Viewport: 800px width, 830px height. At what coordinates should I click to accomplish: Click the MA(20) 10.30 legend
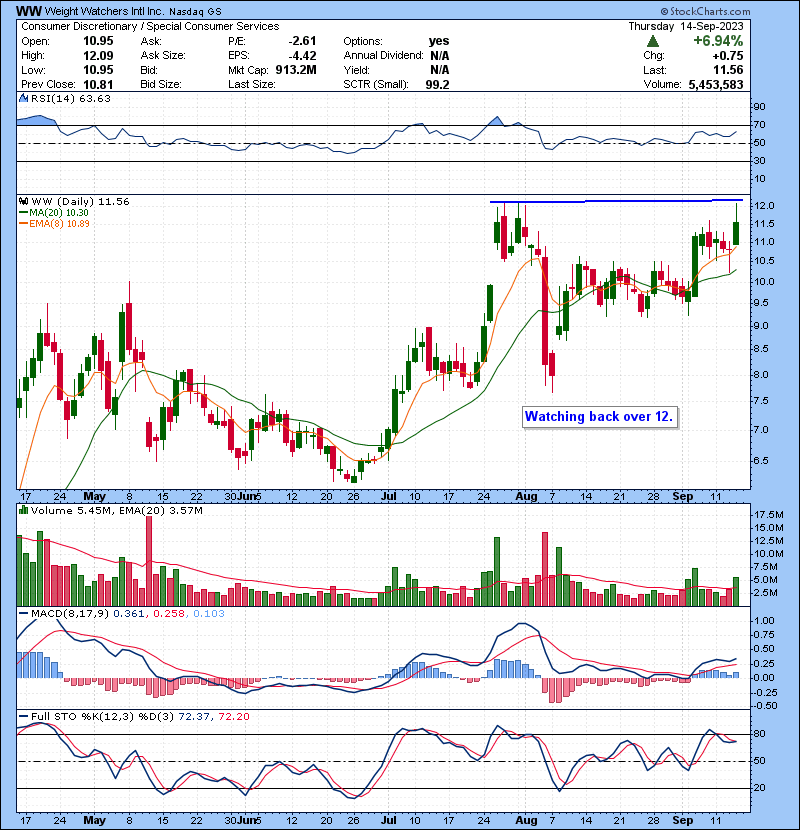[x=53, y=212]
